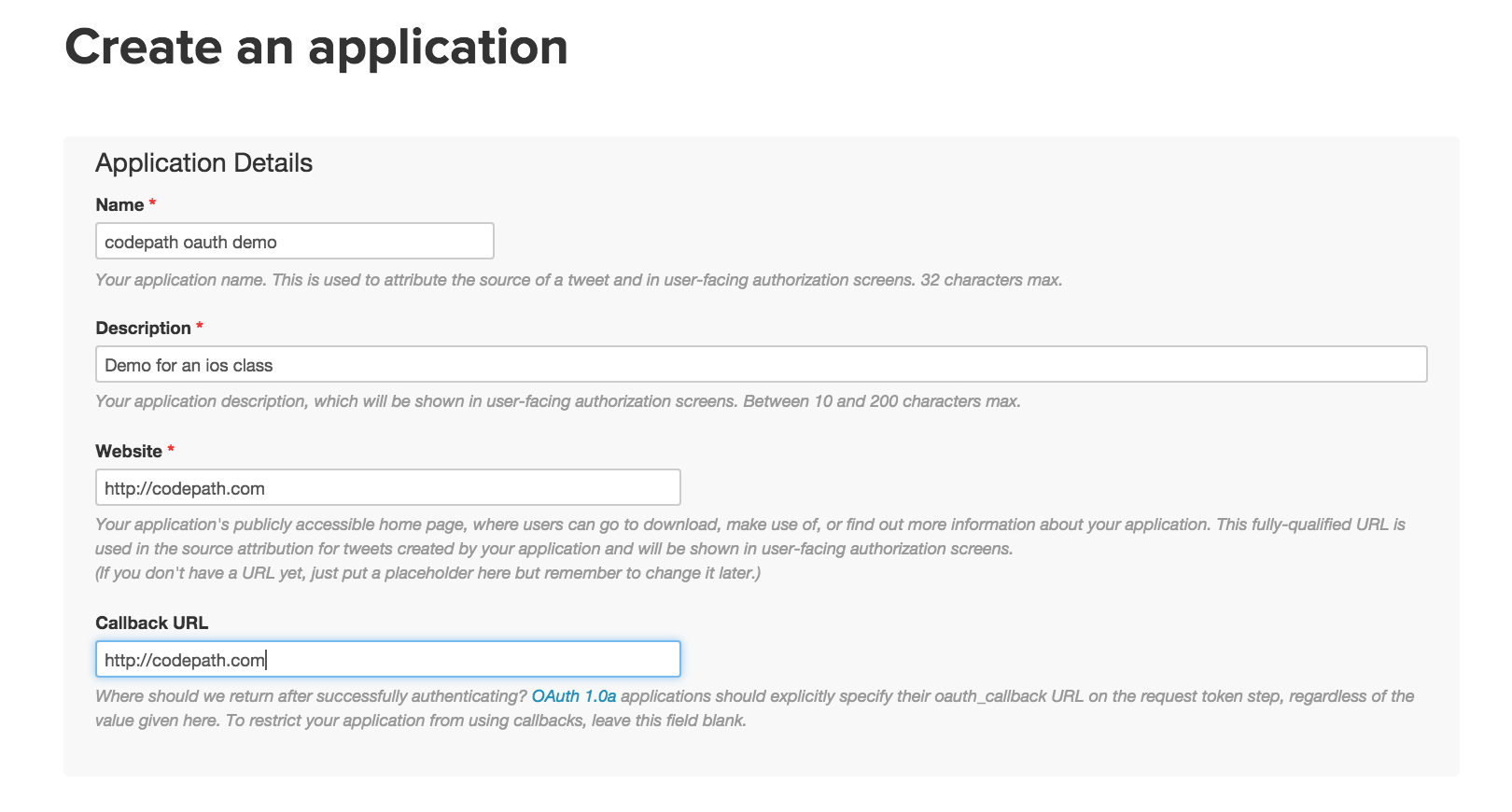
Task: Click the Name input field
Action: 294,241
